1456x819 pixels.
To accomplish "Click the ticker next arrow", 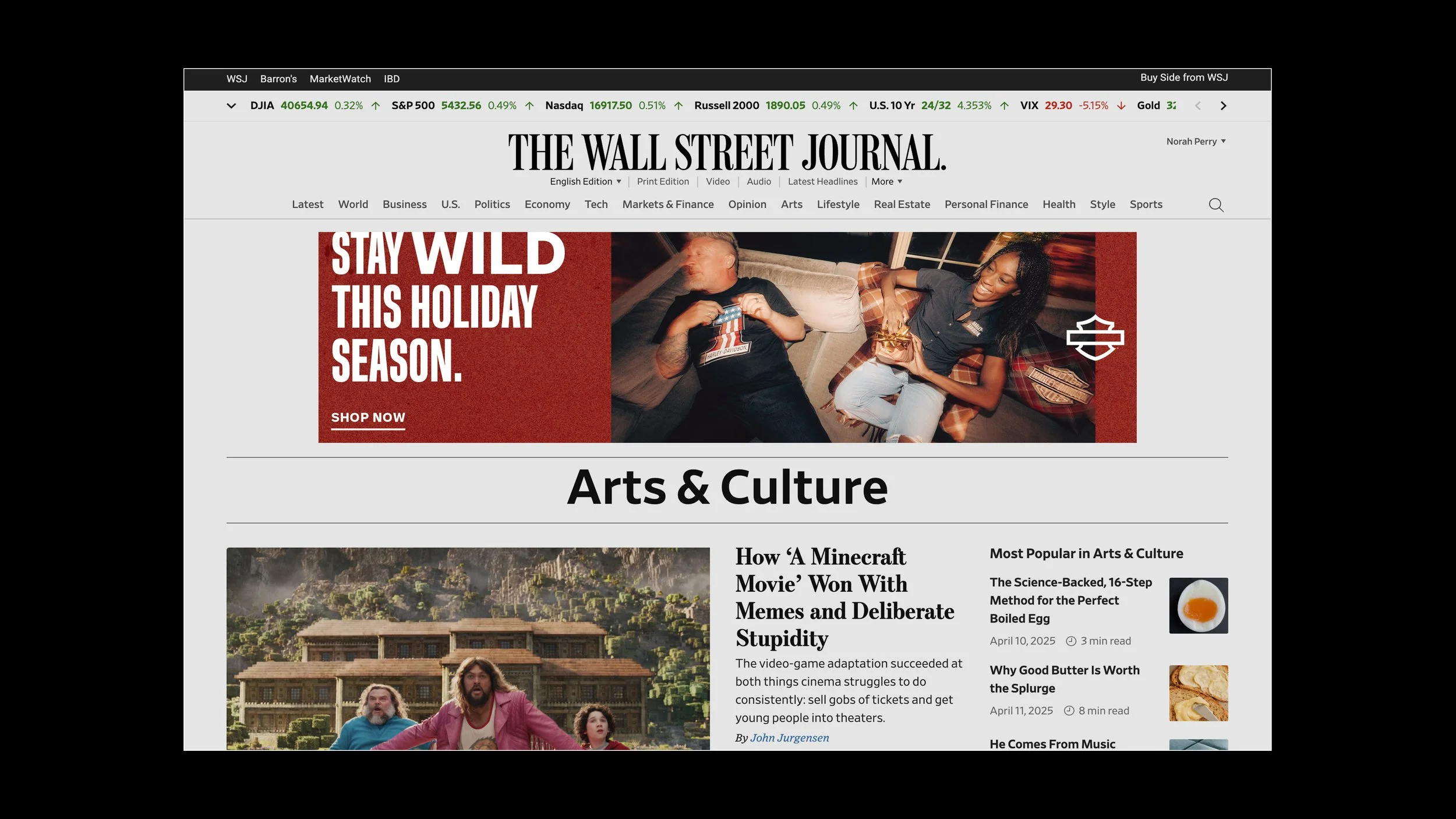I will coord(1223,106).
